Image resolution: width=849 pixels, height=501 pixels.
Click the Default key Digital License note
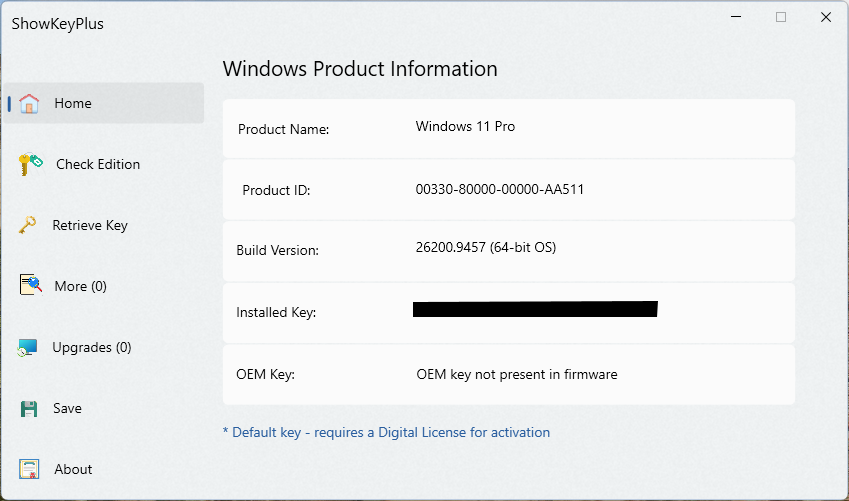386,432
